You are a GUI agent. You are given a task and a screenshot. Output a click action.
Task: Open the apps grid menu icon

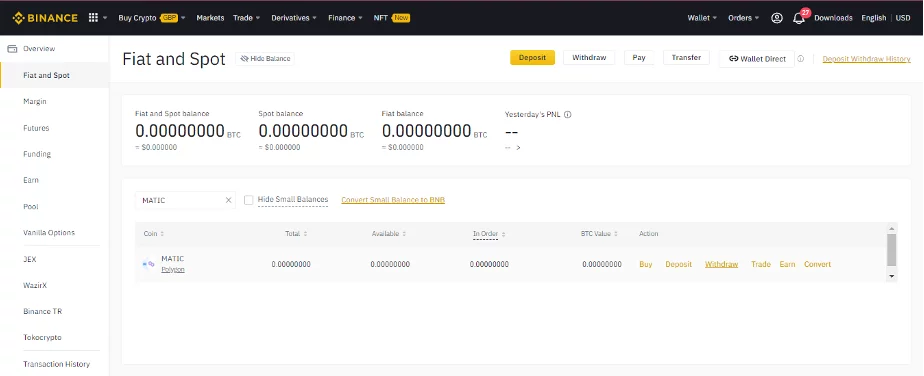(x=93, y=18)
